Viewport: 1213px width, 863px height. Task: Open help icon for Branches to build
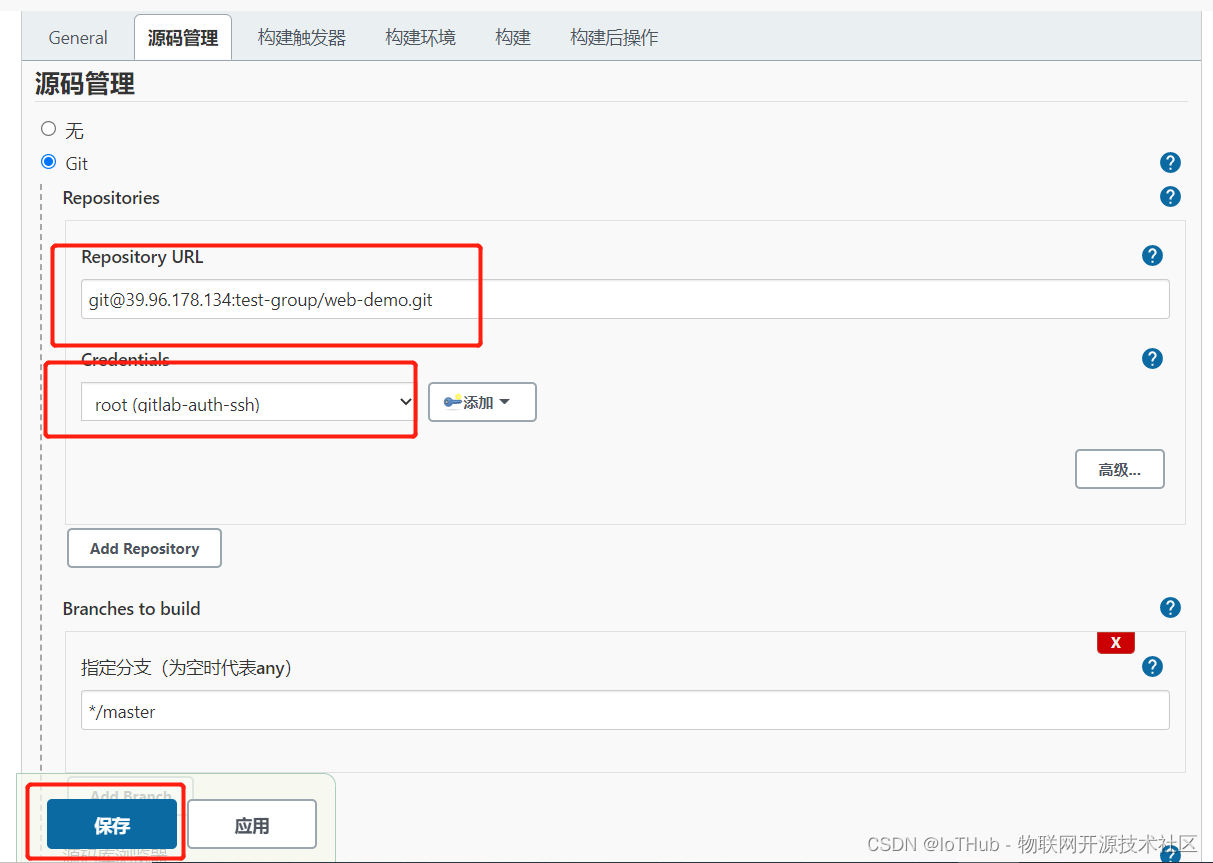(1170, 608)
